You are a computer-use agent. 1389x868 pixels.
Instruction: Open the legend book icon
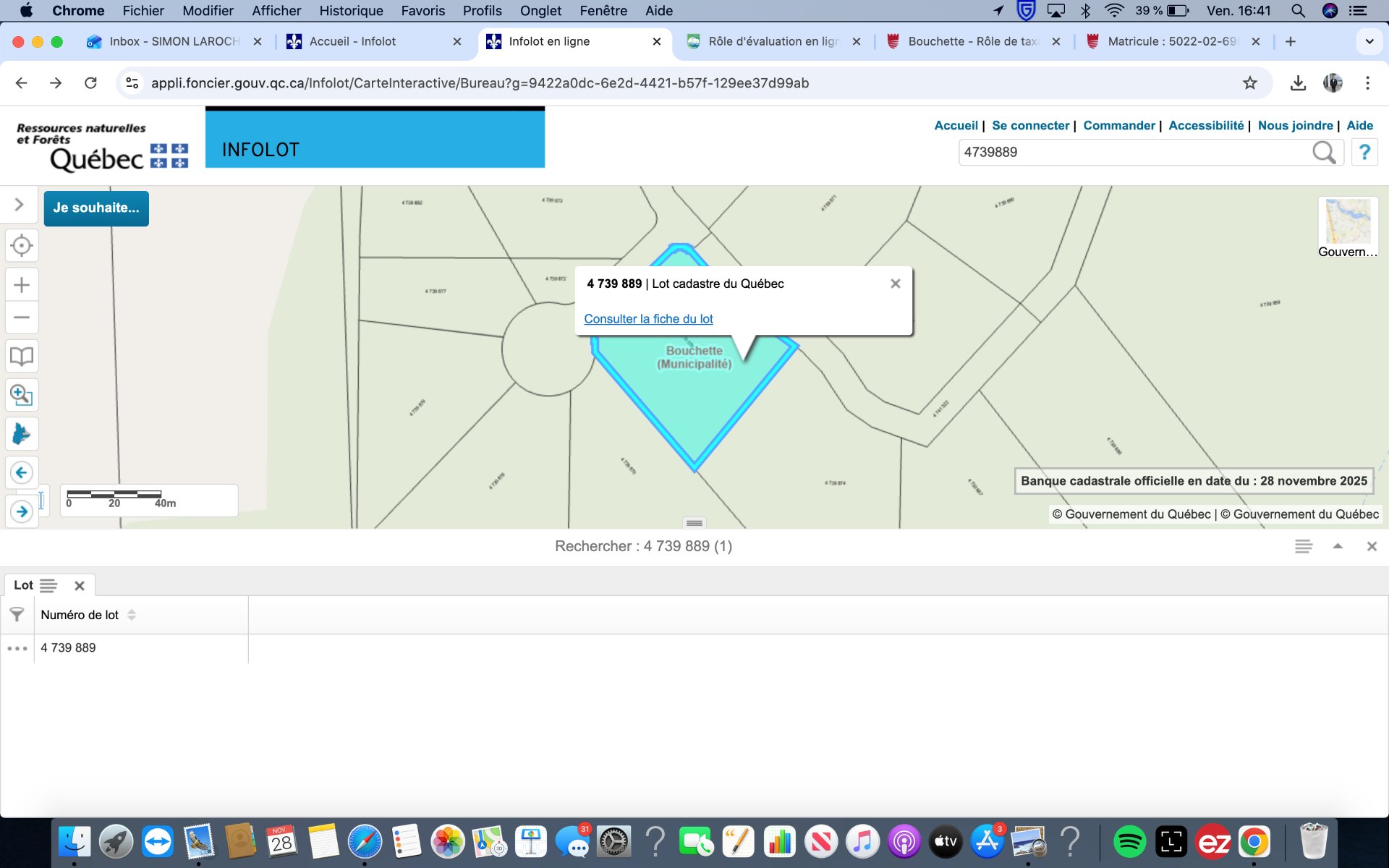click(x=22, y=356)
